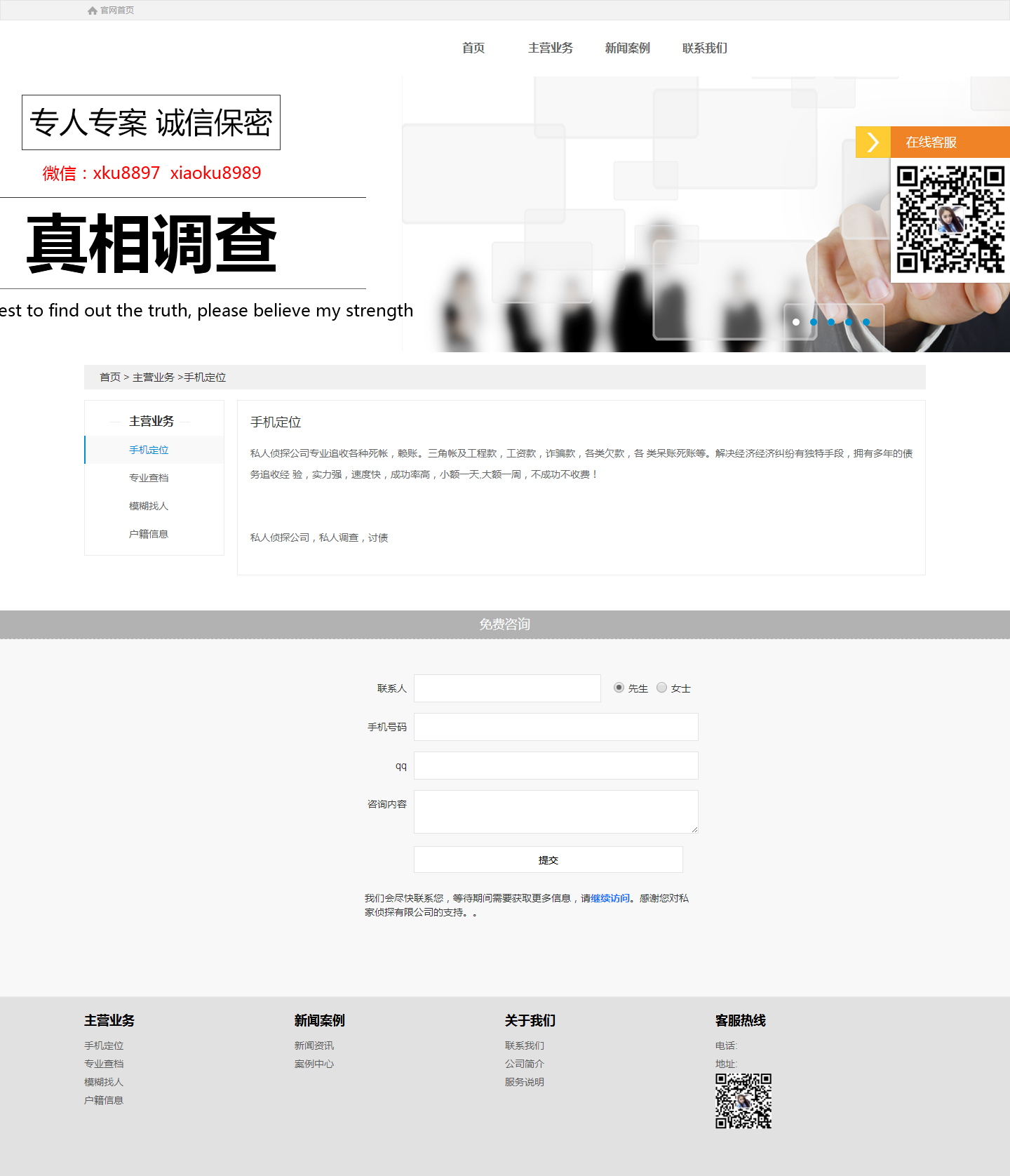The height and width of the screenshot is (1176, 1010).
Task: Click the home icon beside 官网首页
Action: tap(92, 11)
